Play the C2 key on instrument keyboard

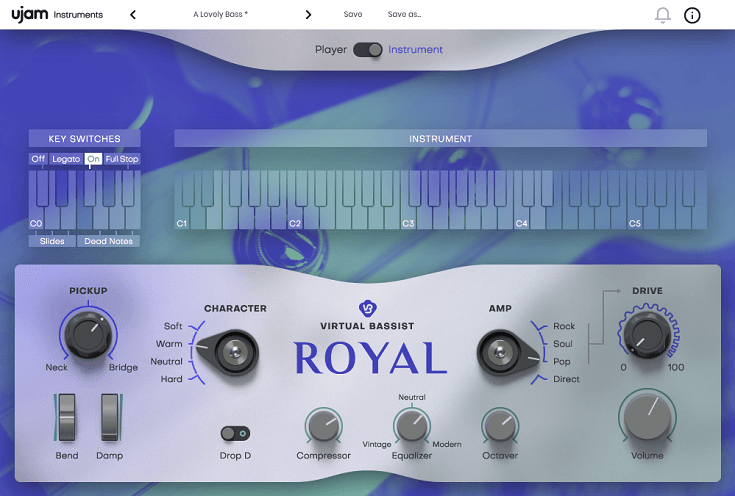295,218
